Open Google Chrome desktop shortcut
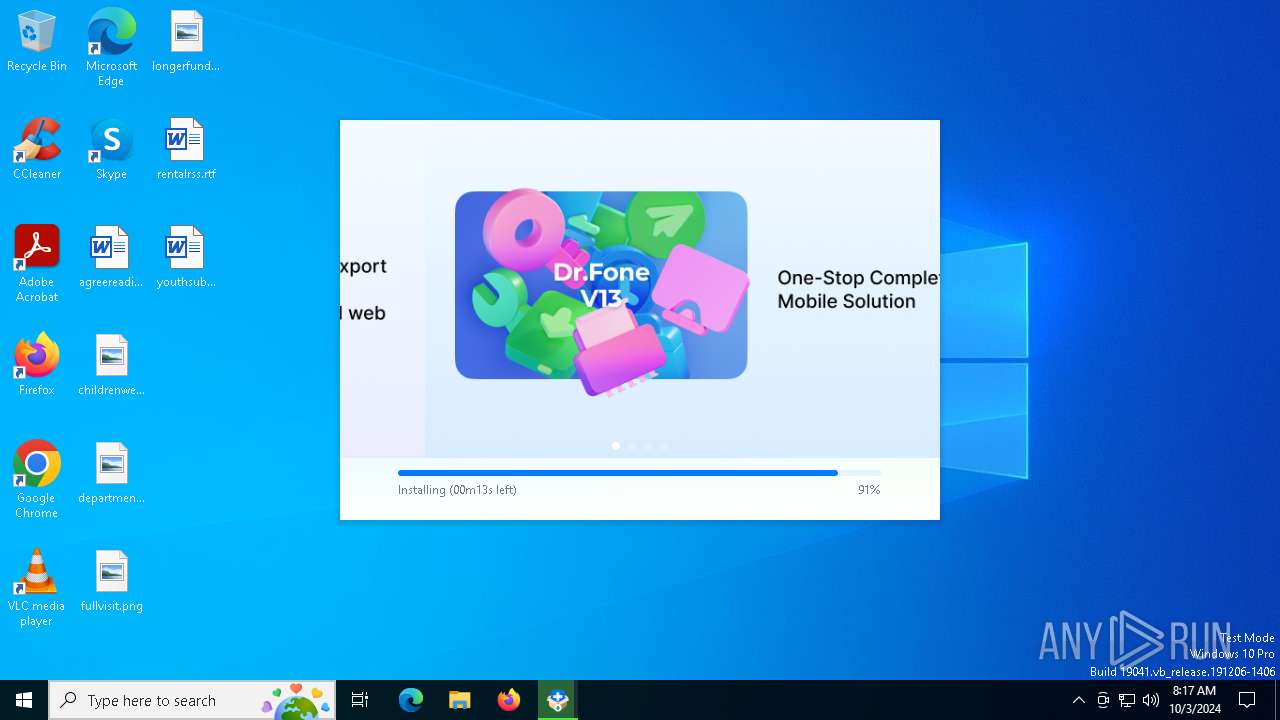The image size is (1280, 720). pos(37,480)
